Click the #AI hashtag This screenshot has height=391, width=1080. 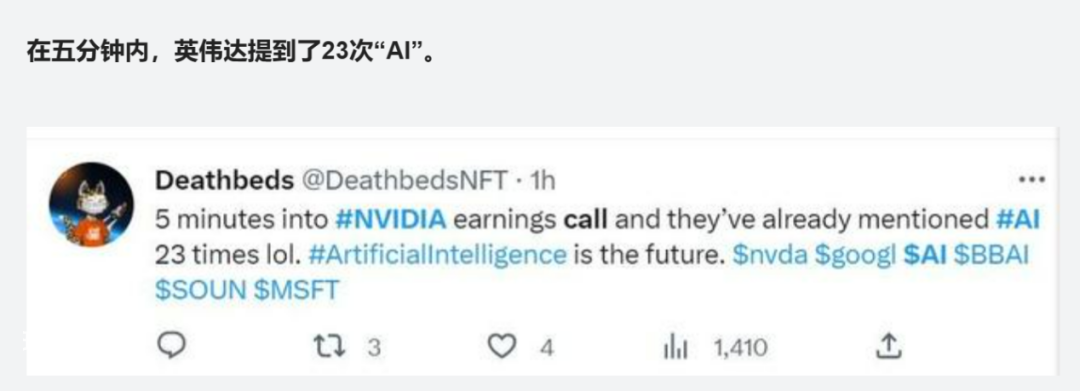tap(1018, 219)
